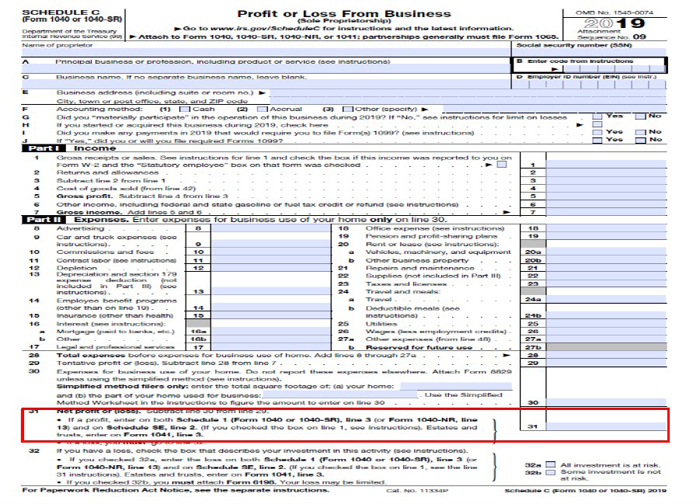This screenshot has height=504, width=700.
Task: Tick Yes for line I Form 1099 payments
Action: point(597,132)
